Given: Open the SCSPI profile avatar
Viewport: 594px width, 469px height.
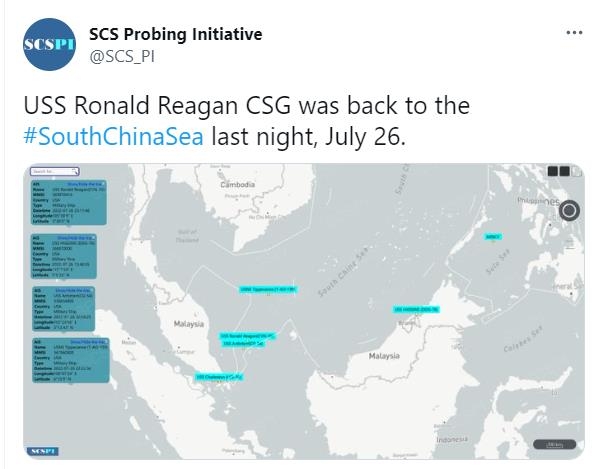Looking at the screenshot, I should pos(49,44).
